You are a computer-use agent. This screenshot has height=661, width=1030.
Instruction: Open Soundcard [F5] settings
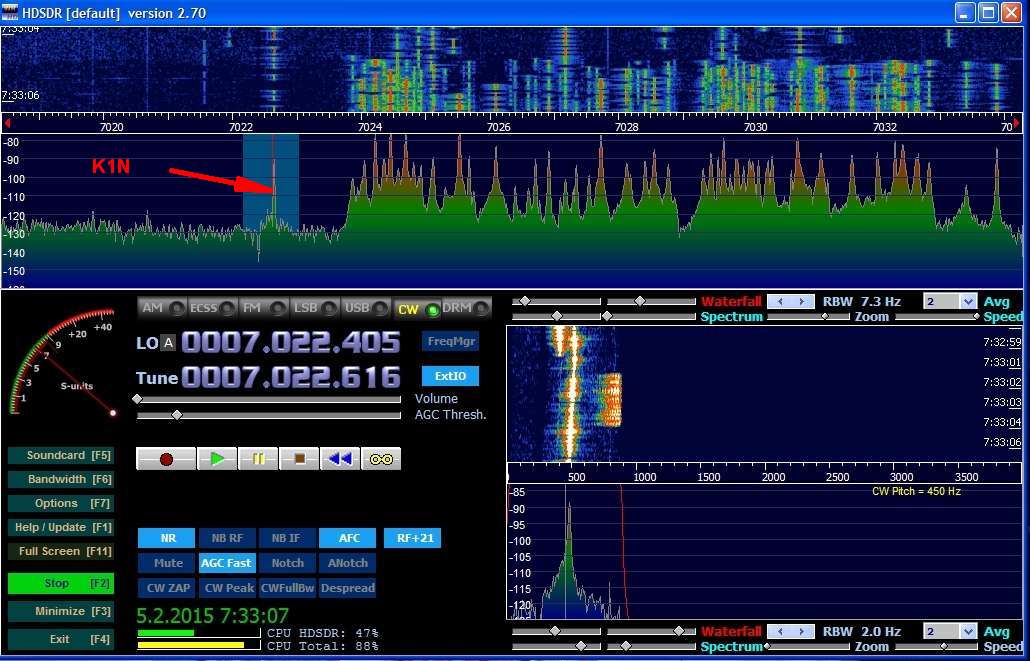[x=60, y=456]
